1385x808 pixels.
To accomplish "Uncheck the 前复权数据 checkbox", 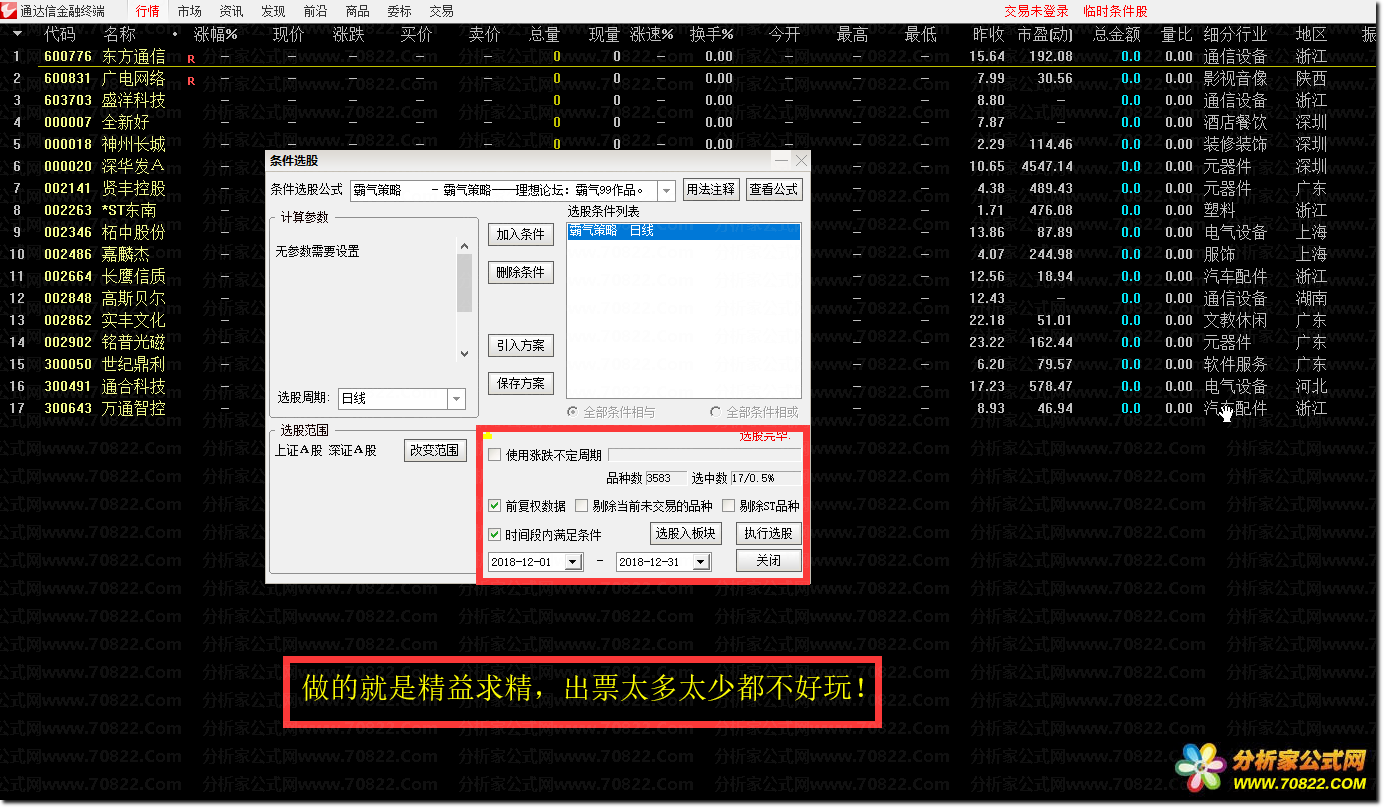I will (x=495, y=506).
